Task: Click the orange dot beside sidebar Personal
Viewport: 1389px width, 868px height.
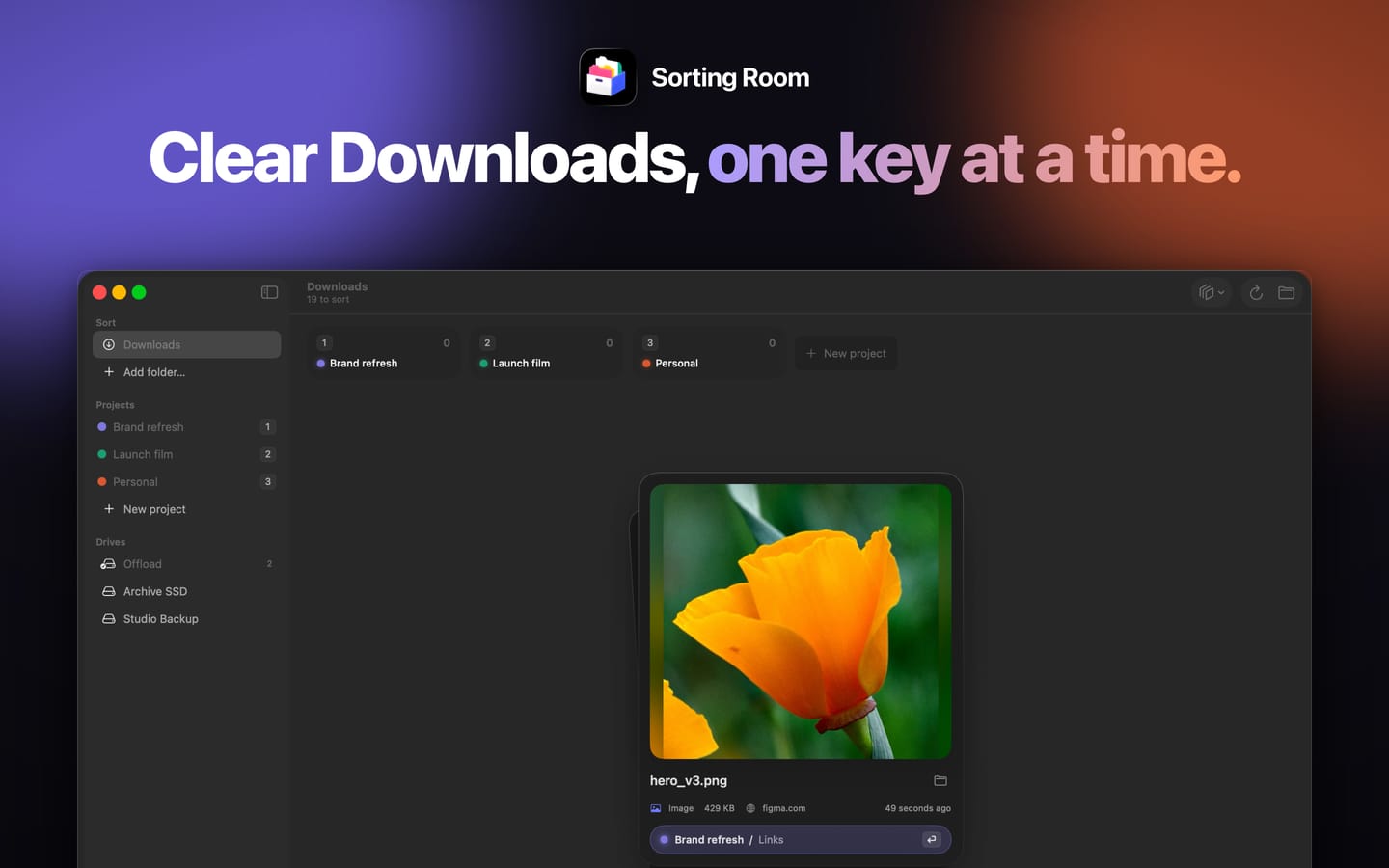Action: tap(102, 482)
